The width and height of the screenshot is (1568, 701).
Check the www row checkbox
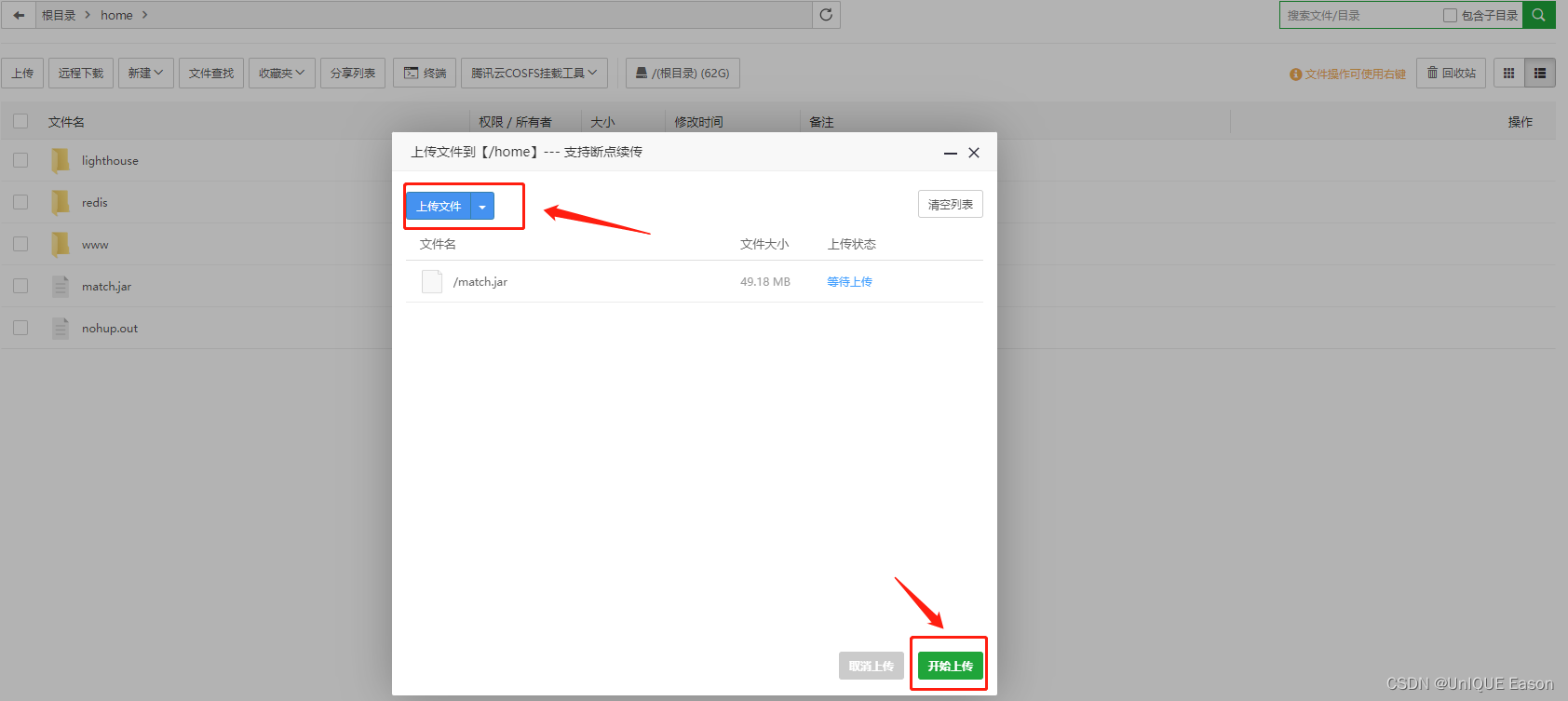tap(20, 244)
